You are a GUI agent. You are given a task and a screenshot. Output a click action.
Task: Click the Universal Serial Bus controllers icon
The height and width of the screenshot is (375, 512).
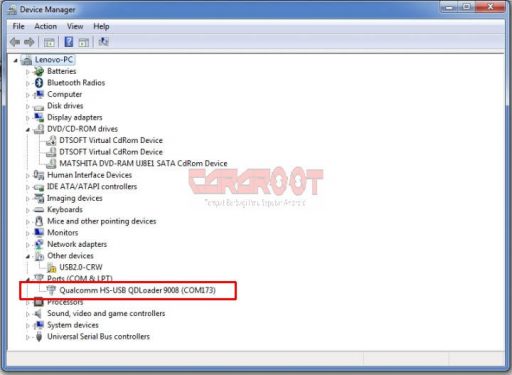coord(39,337)
